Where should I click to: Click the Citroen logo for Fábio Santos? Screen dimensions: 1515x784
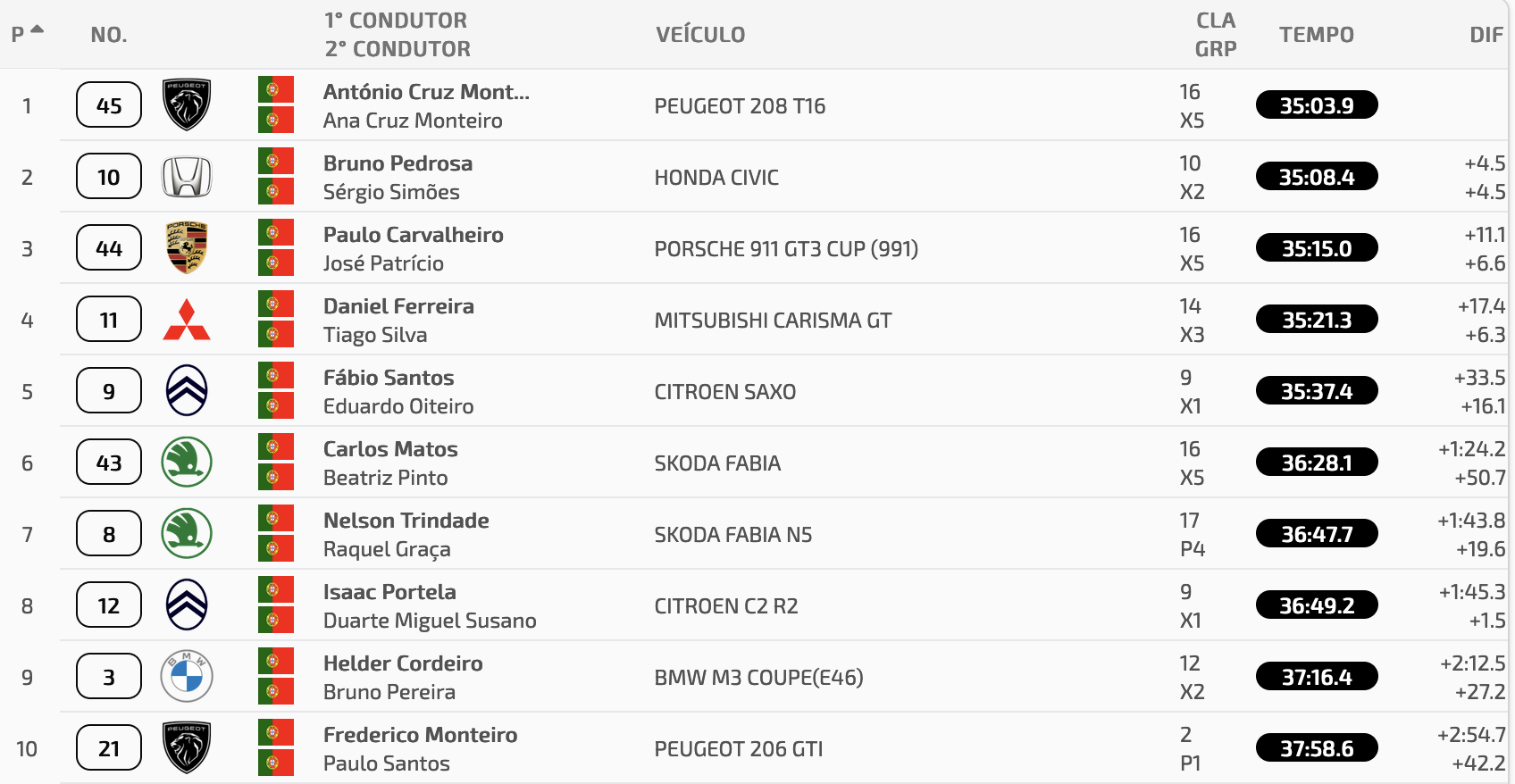[x=187, y=390]
